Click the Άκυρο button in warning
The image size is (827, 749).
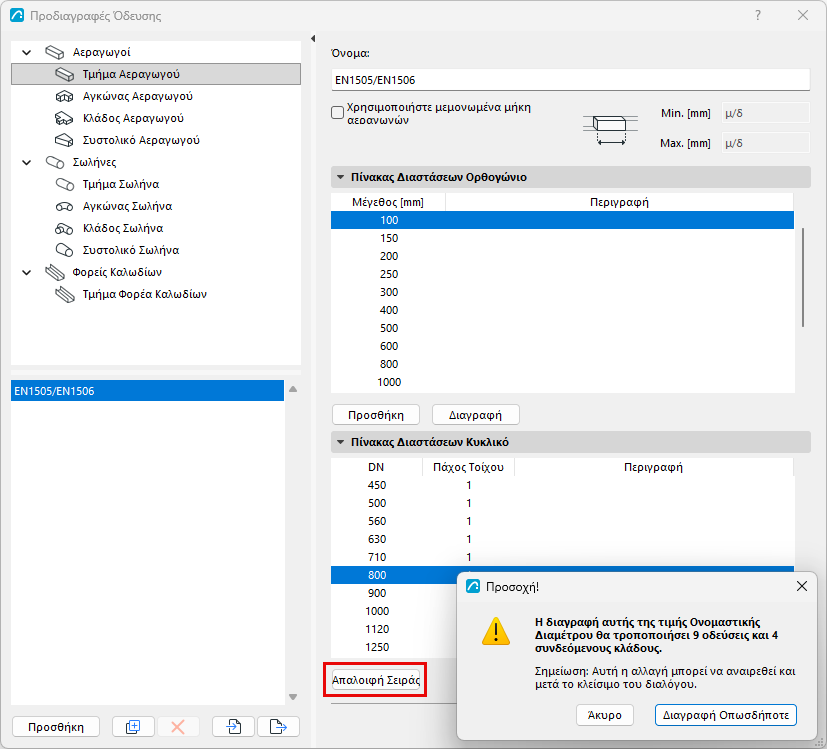tap(605, 715)
